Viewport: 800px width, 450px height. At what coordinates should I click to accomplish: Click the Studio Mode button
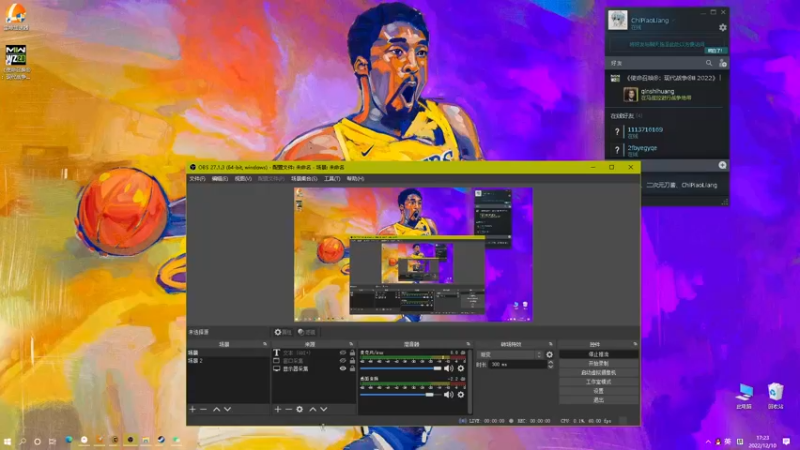598,382
